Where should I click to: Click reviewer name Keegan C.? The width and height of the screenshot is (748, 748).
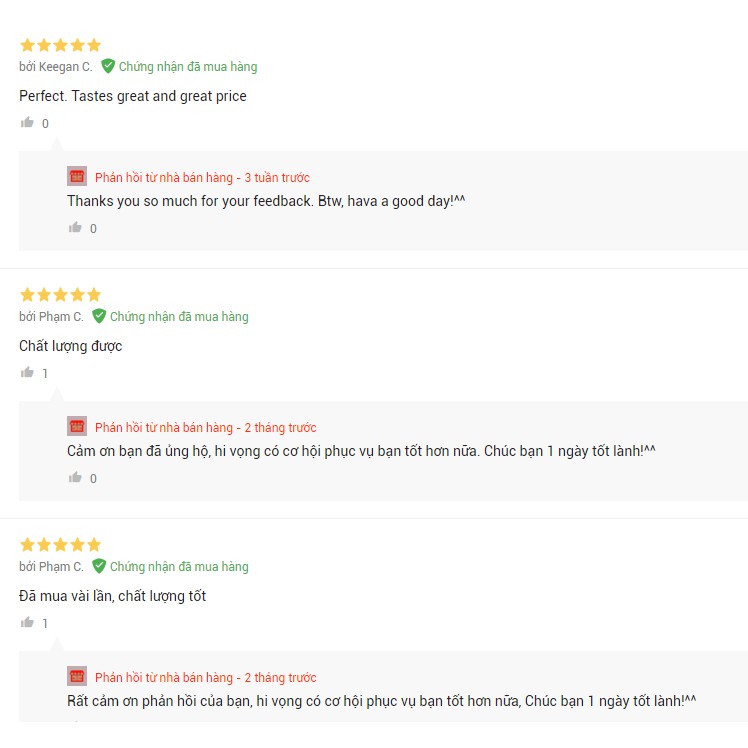coord(65,67)
